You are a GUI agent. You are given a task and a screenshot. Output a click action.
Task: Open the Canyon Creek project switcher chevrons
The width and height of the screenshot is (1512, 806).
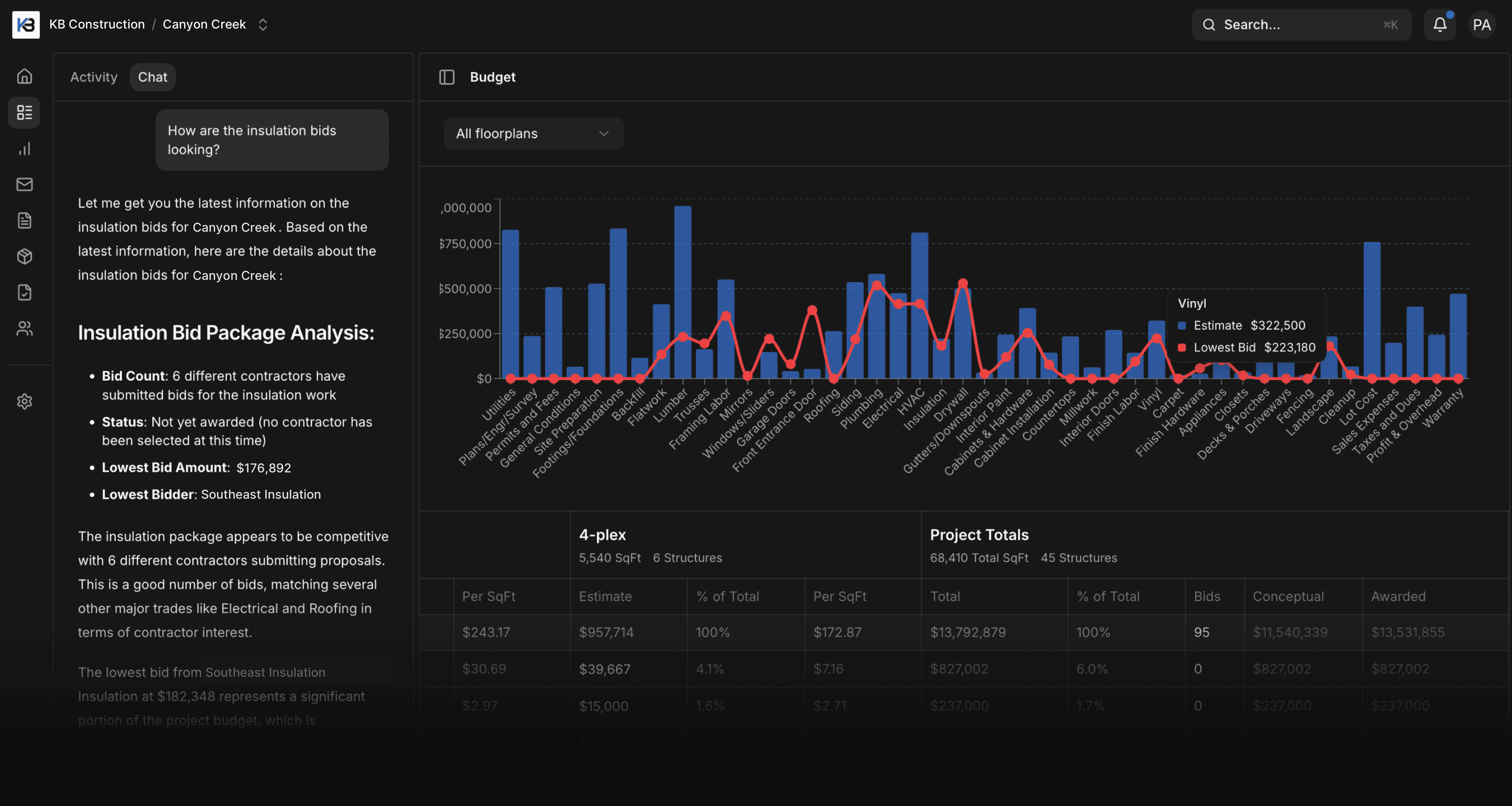(263, 25)
